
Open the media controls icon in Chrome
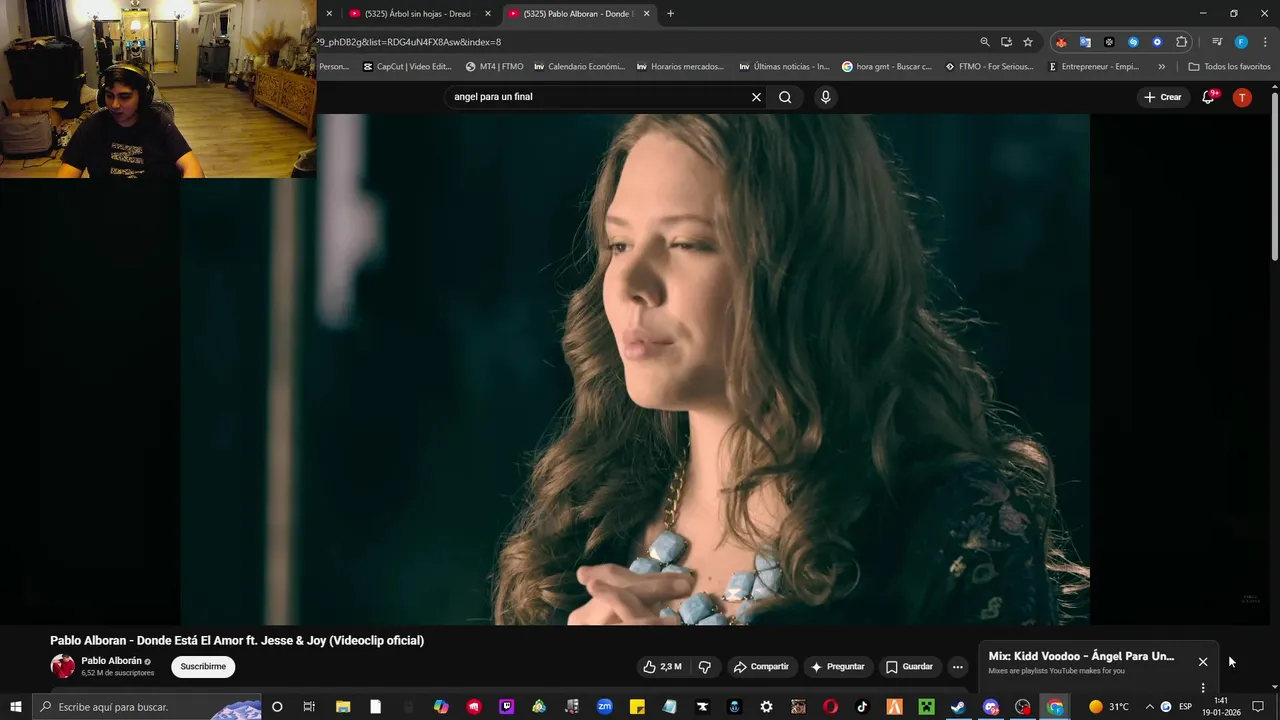pyautogui.click(x=1217, y=42)
